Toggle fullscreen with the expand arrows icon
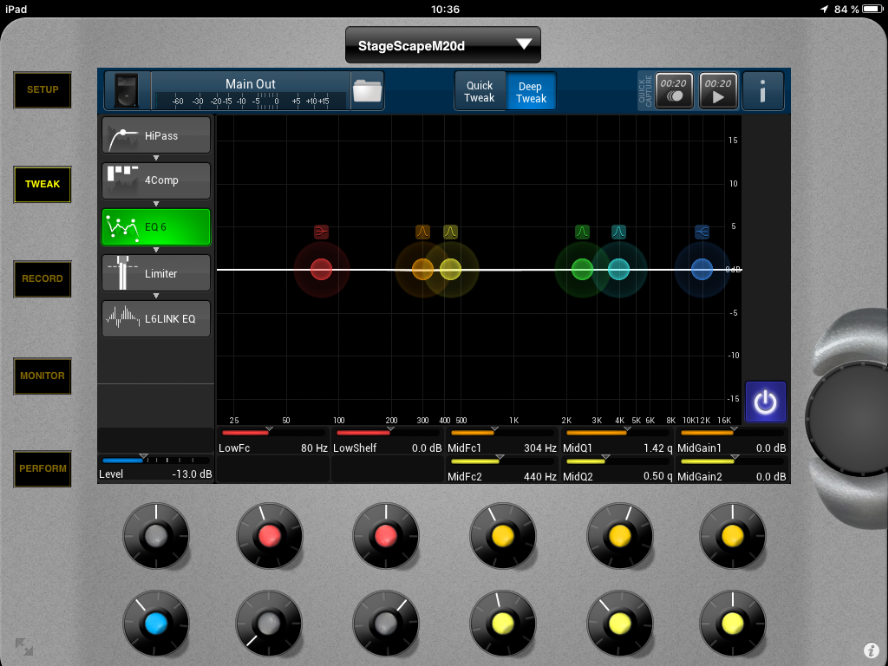This screenshot has width=888, height=666. (23, 647)
